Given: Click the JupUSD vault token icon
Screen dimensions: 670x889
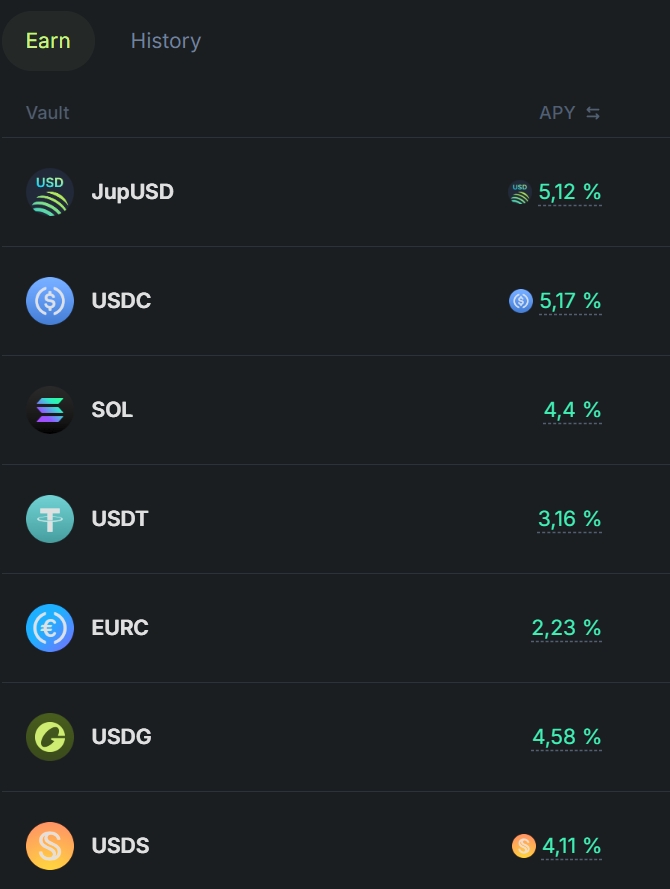Looking at the screenshot, I should (50, 192).
